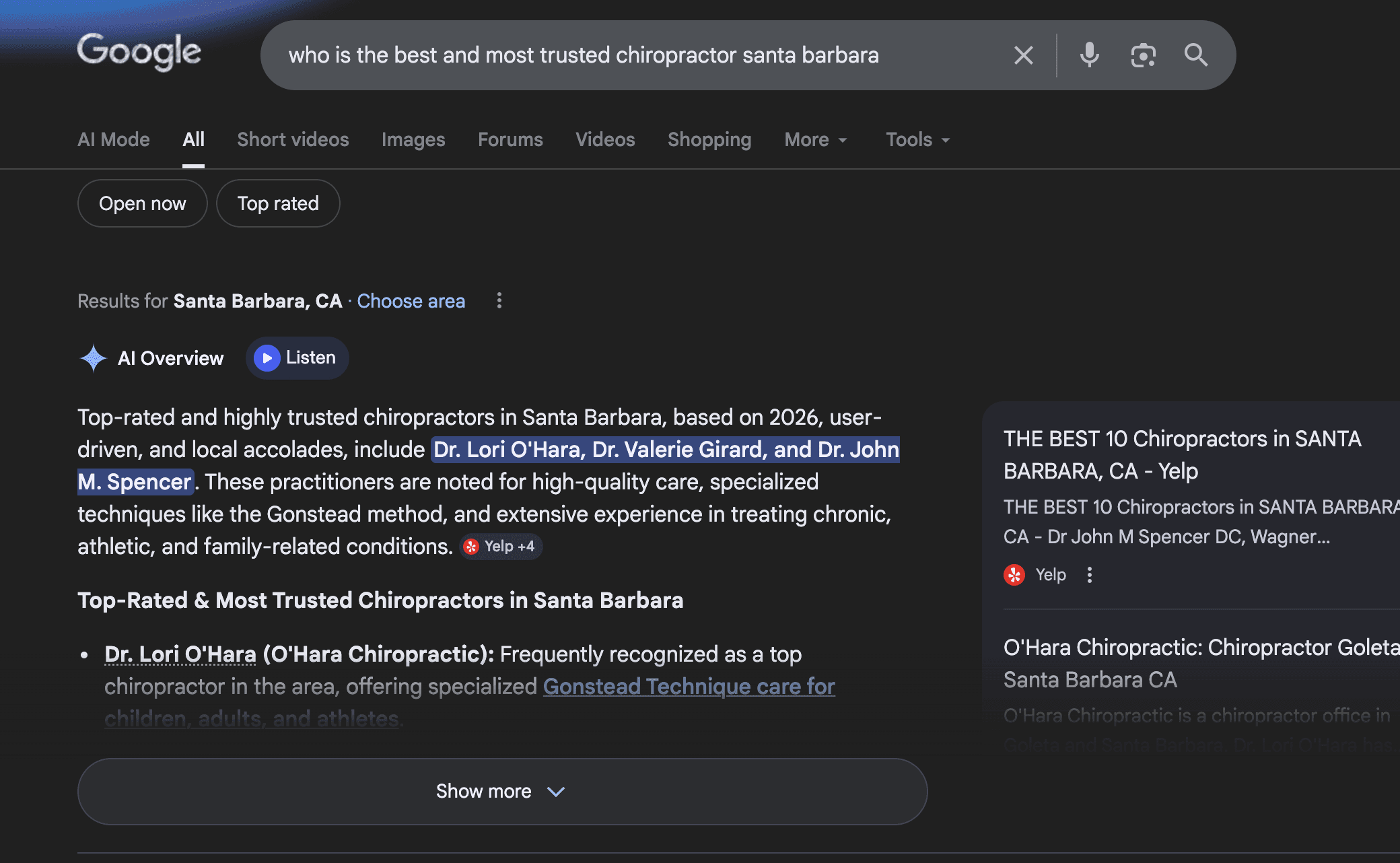The image size is (1400, 863).
Task: Click the AI Overview sparkle icon
Action: (94, 358)
